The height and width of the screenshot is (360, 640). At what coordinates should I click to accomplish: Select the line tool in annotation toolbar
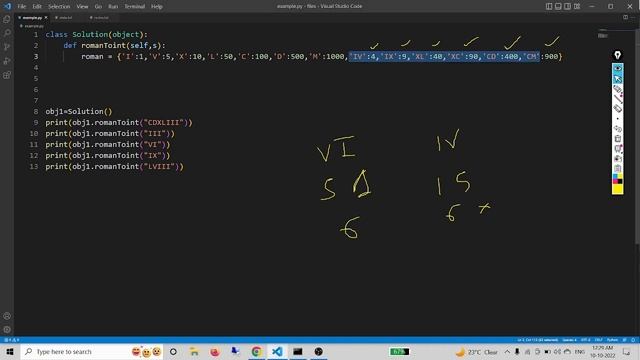pos(618,98)
